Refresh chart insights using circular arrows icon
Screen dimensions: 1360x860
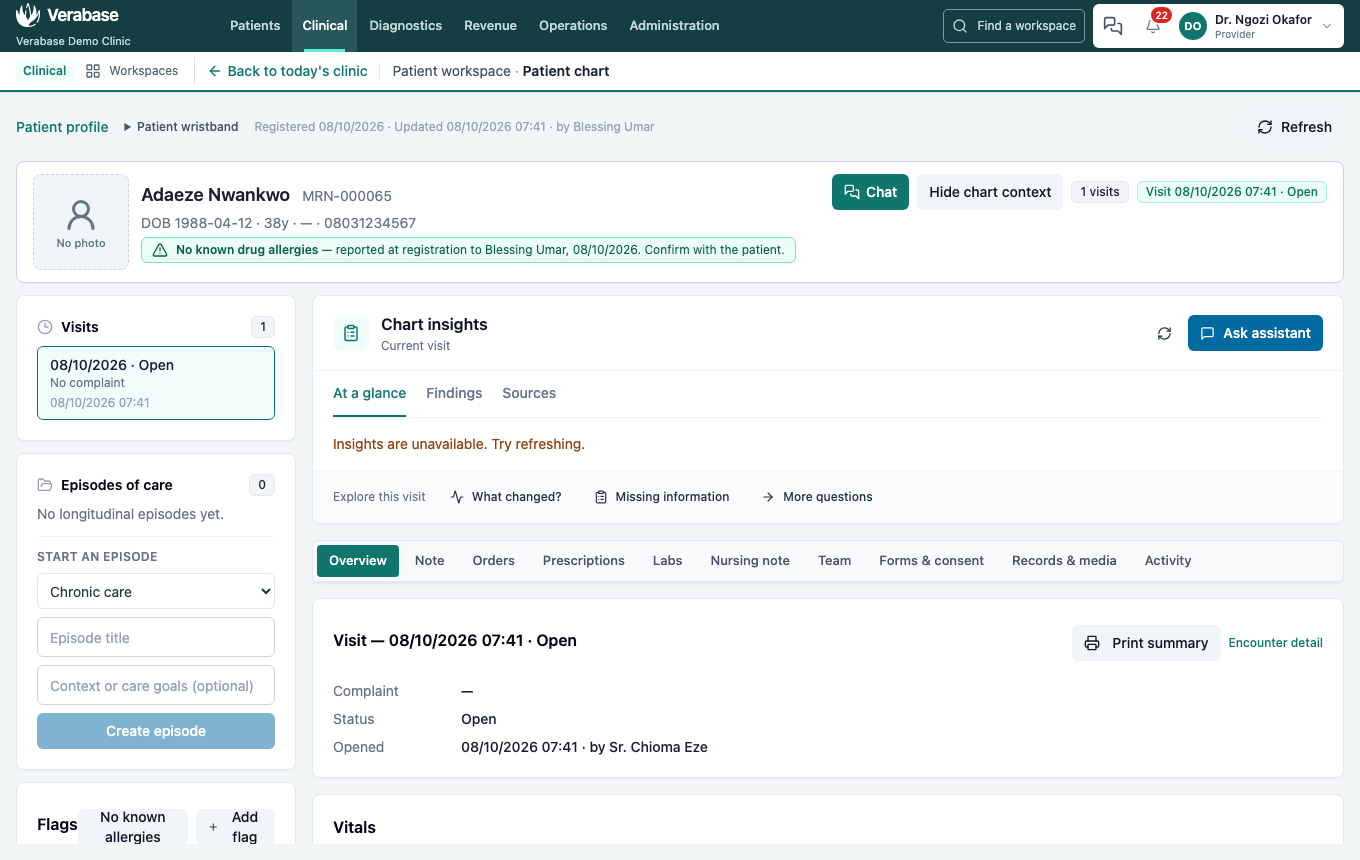1164,333
